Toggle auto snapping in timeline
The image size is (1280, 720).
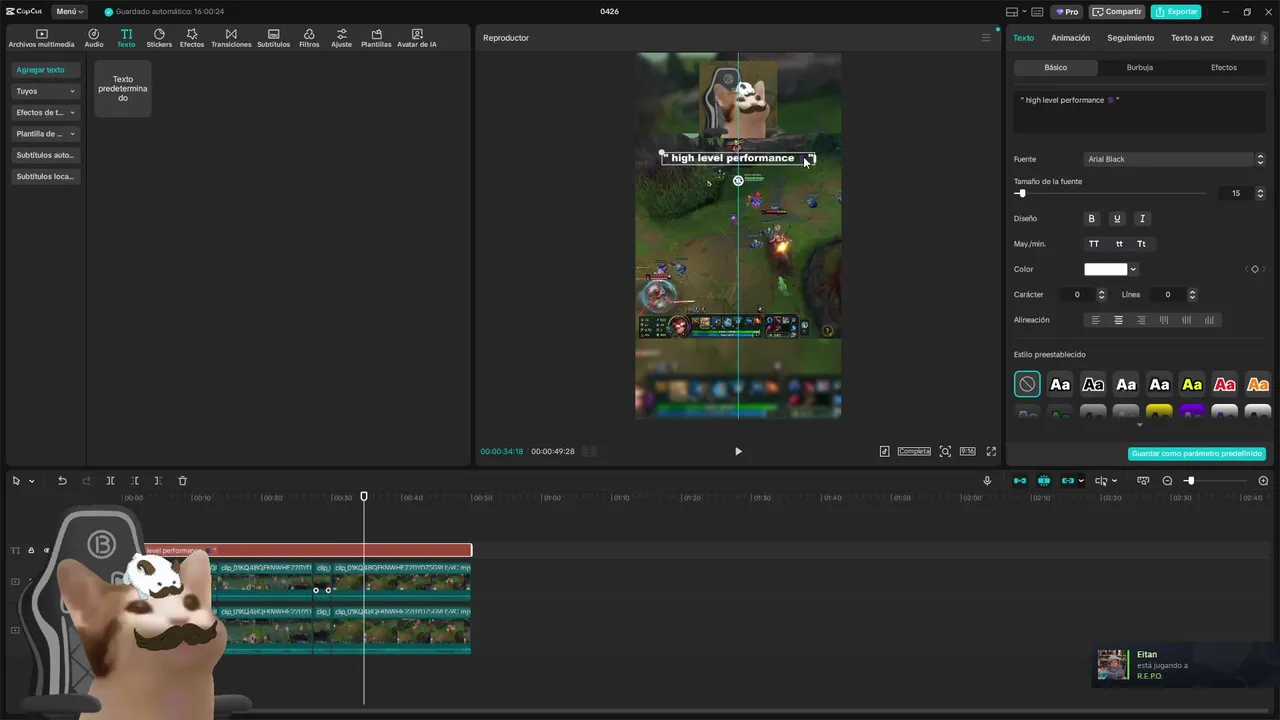1044,481
